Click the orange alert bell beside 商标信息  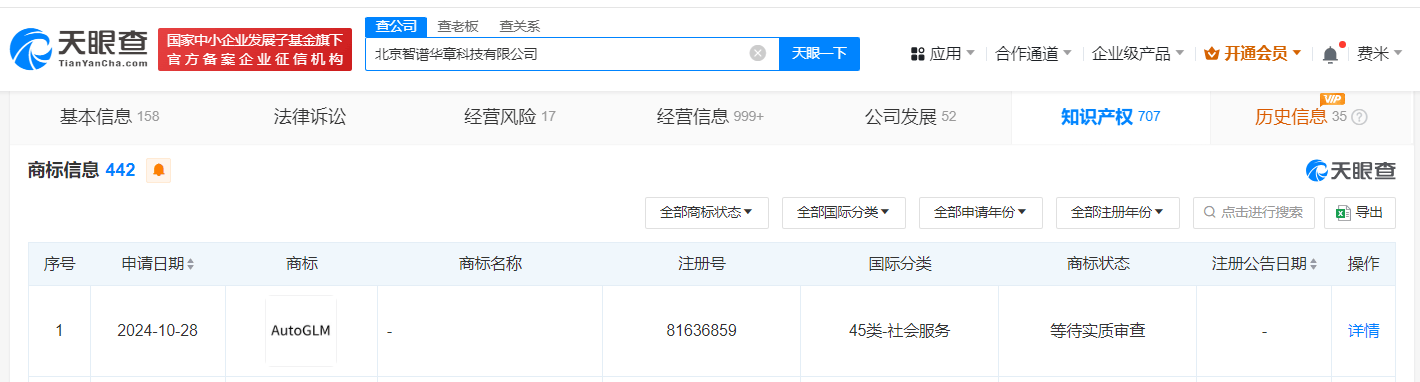[x=158, y=171]
